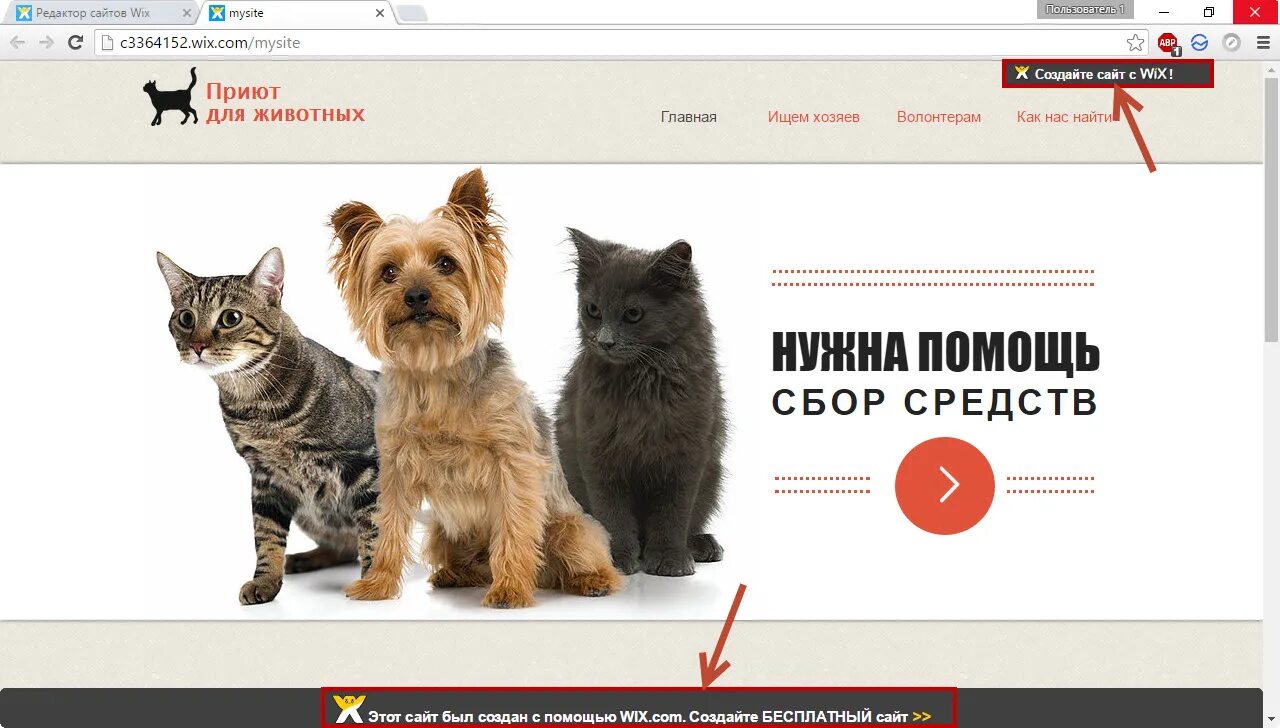Open the Как нас найти page

1065,117
